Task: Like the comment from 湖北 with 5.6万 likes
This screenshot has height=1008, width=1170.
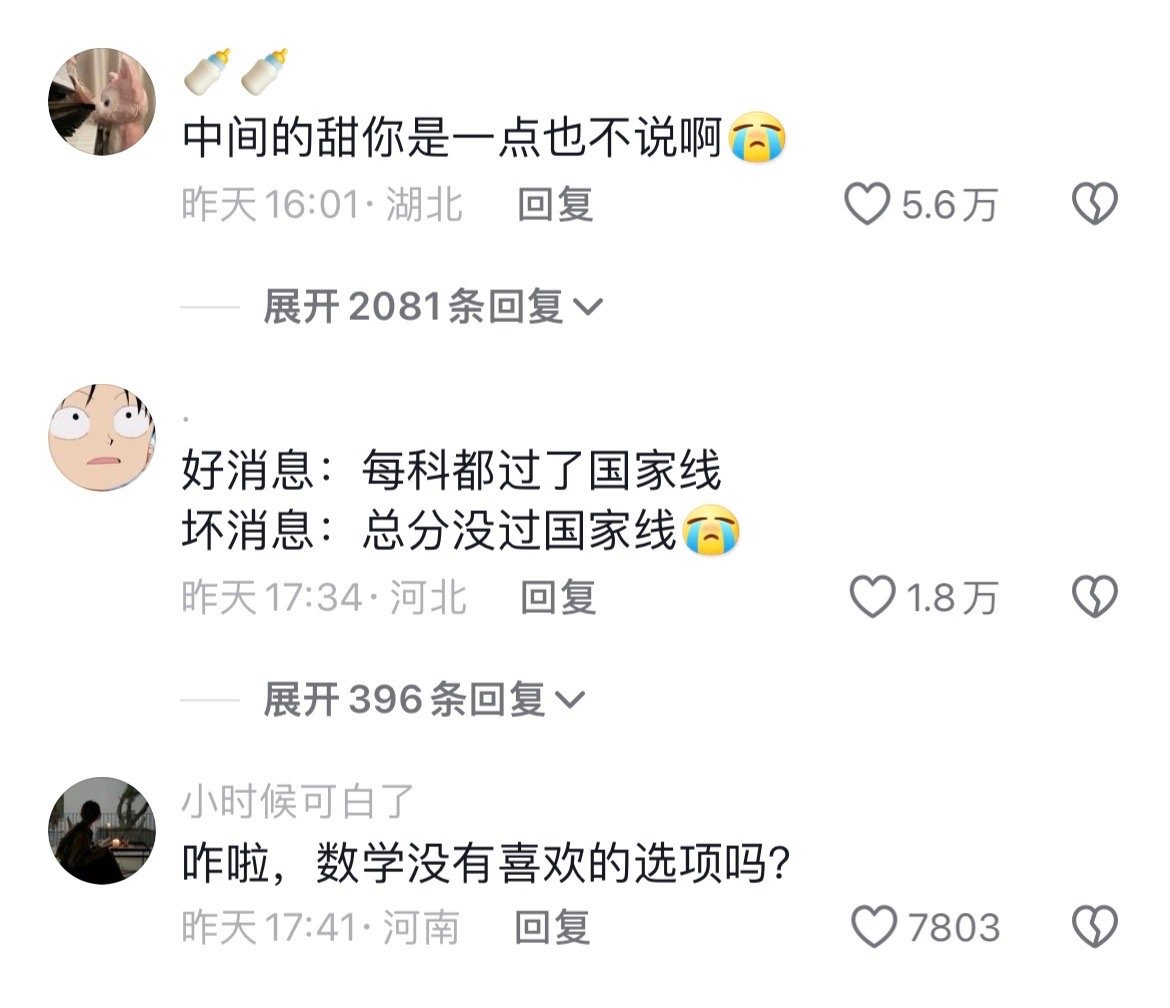Action: coord(867,204)
